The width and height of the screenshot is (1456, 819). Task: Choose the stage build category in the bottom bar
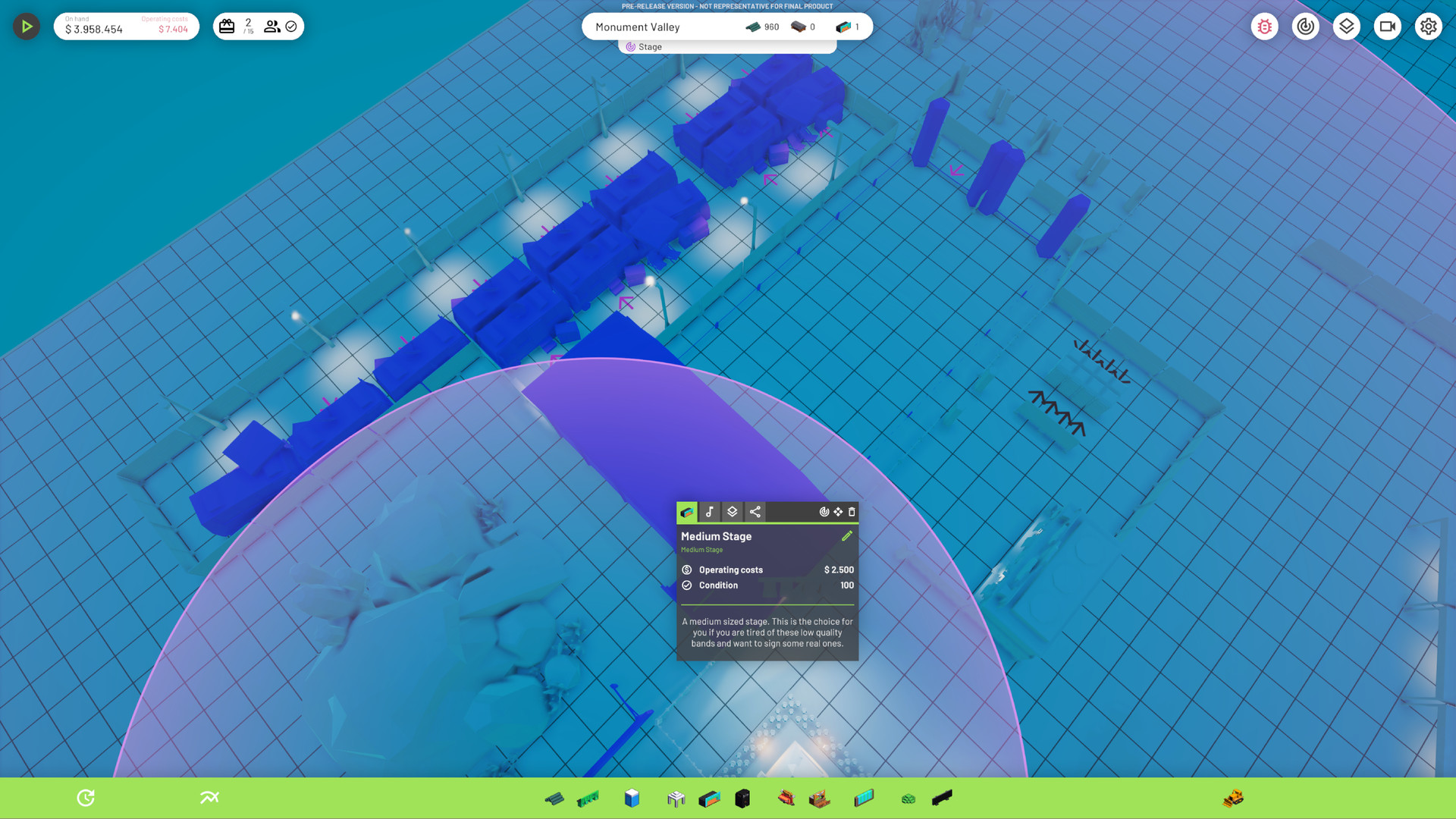(709, 798)
